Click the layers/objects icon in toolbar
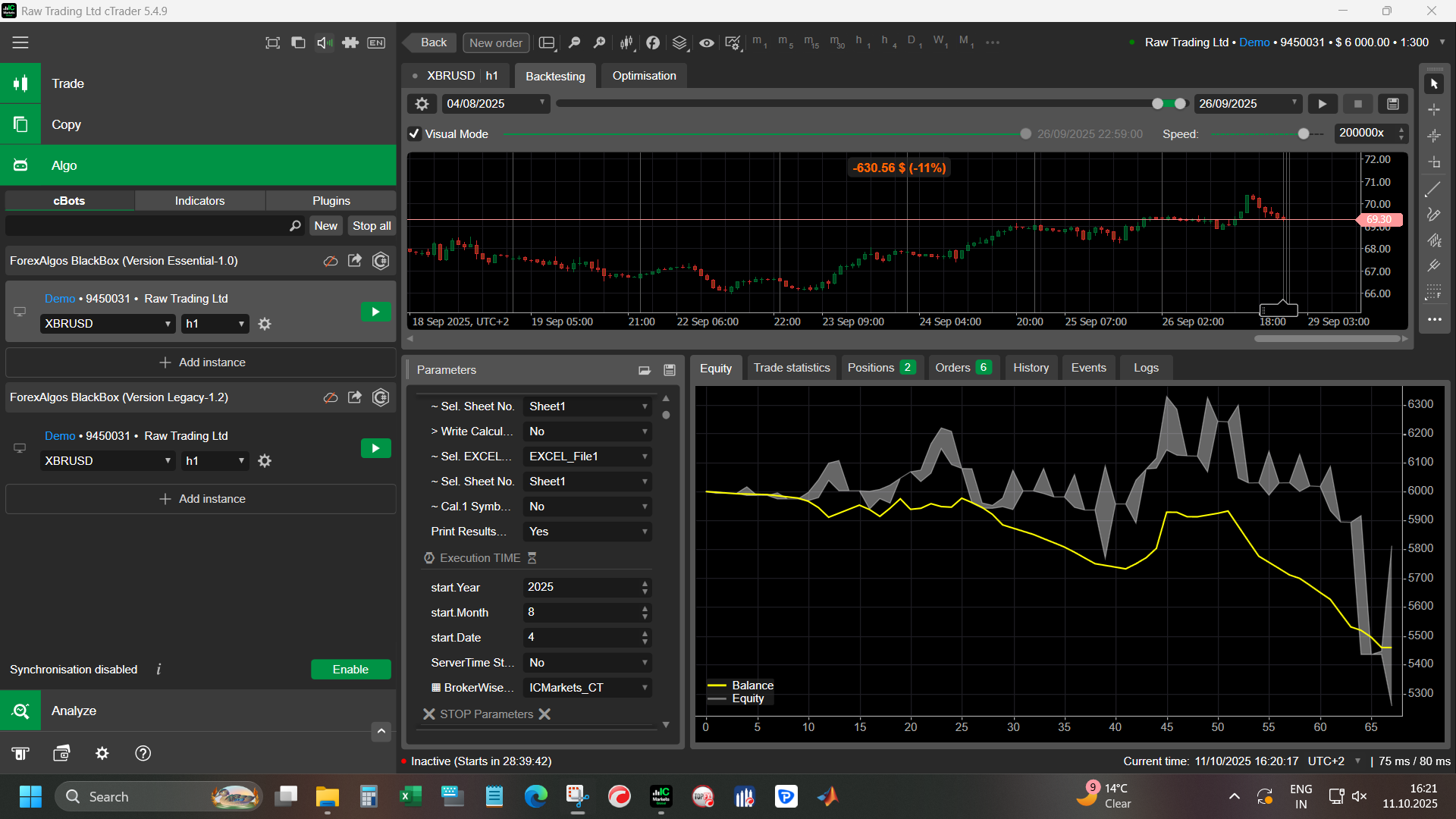The width and height of the screenshot is (1456, 819). (x=679, y=43)
